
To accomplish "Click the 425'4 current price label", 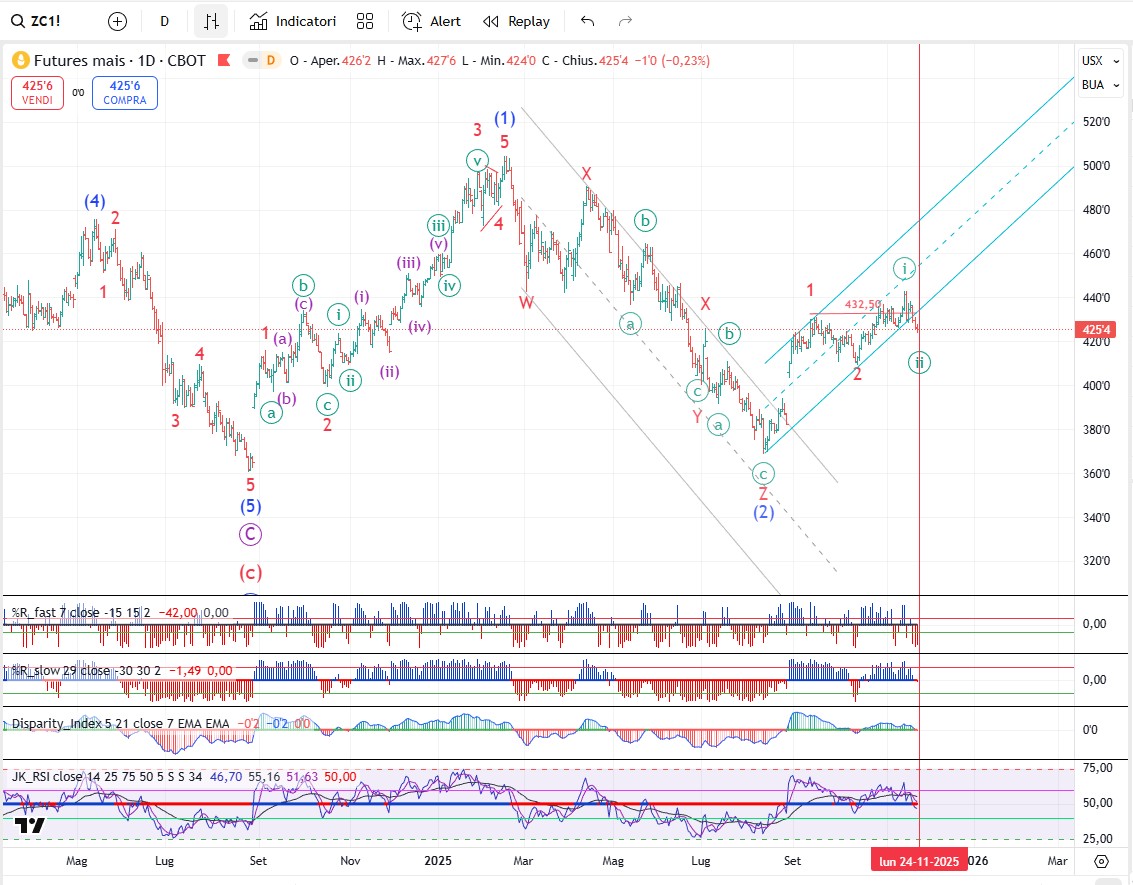I will pyautogui.click(x=1096, y=329).
